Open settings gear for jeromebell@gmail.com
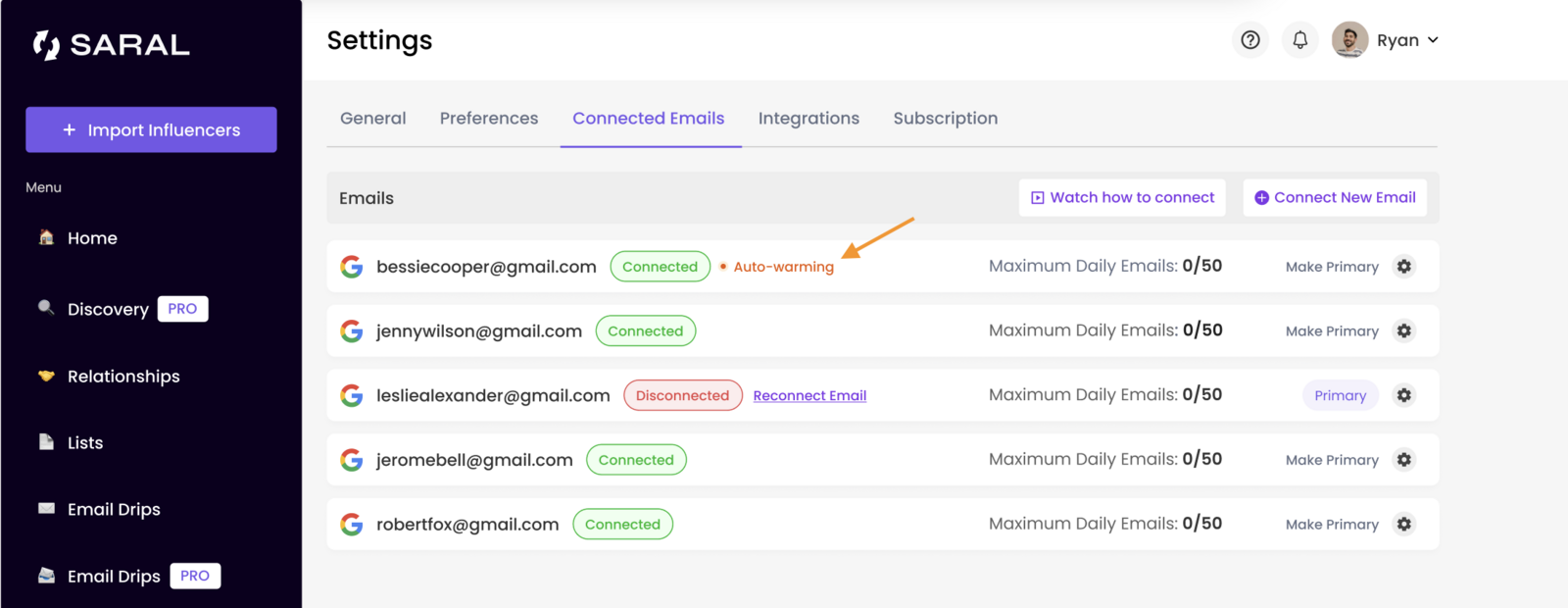Image resolution: width=1568 pixels, height=608 pixels. click(1404, 460)
